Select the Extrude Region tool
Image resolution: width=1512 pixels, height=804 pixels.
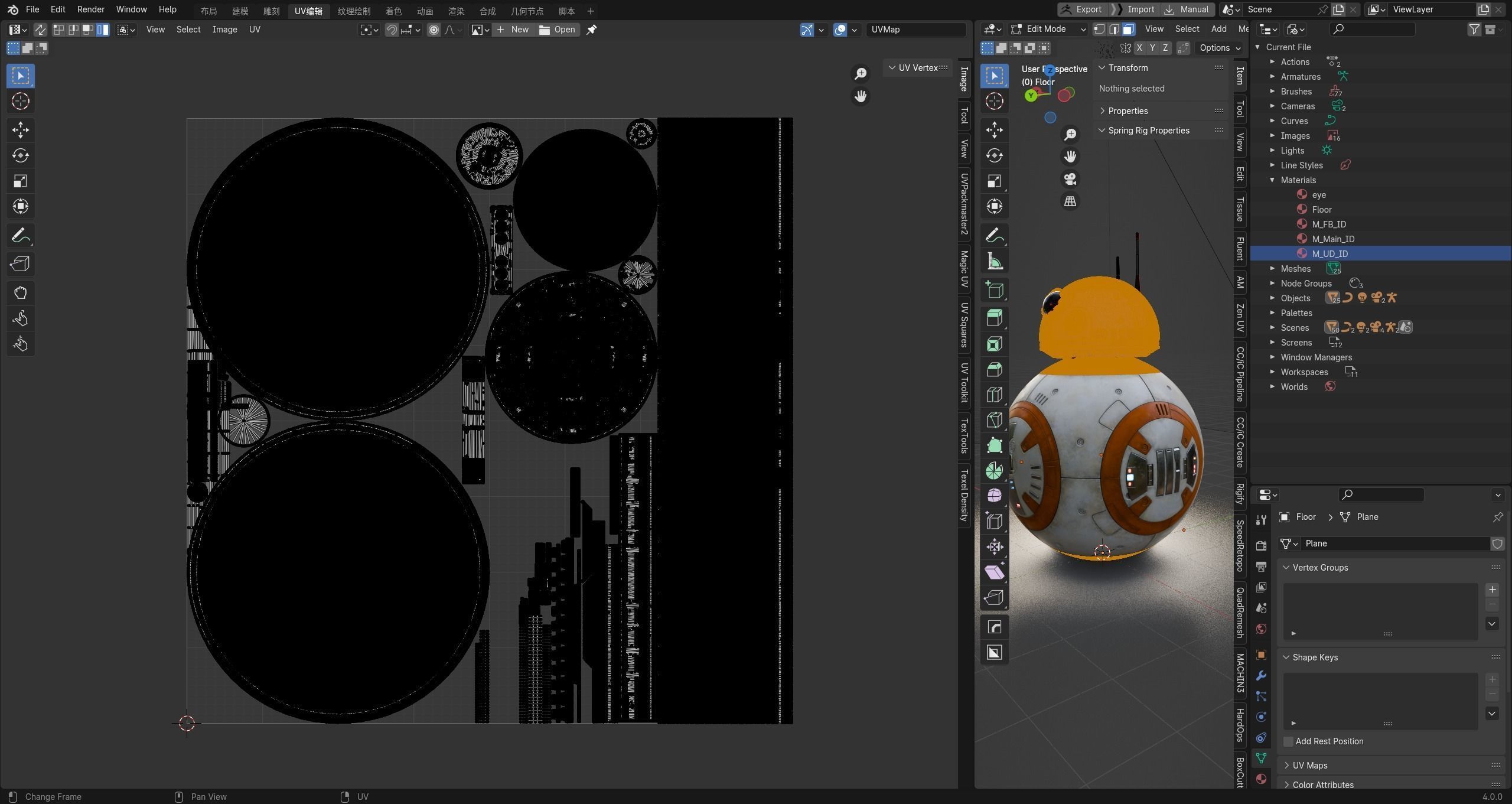995,318
